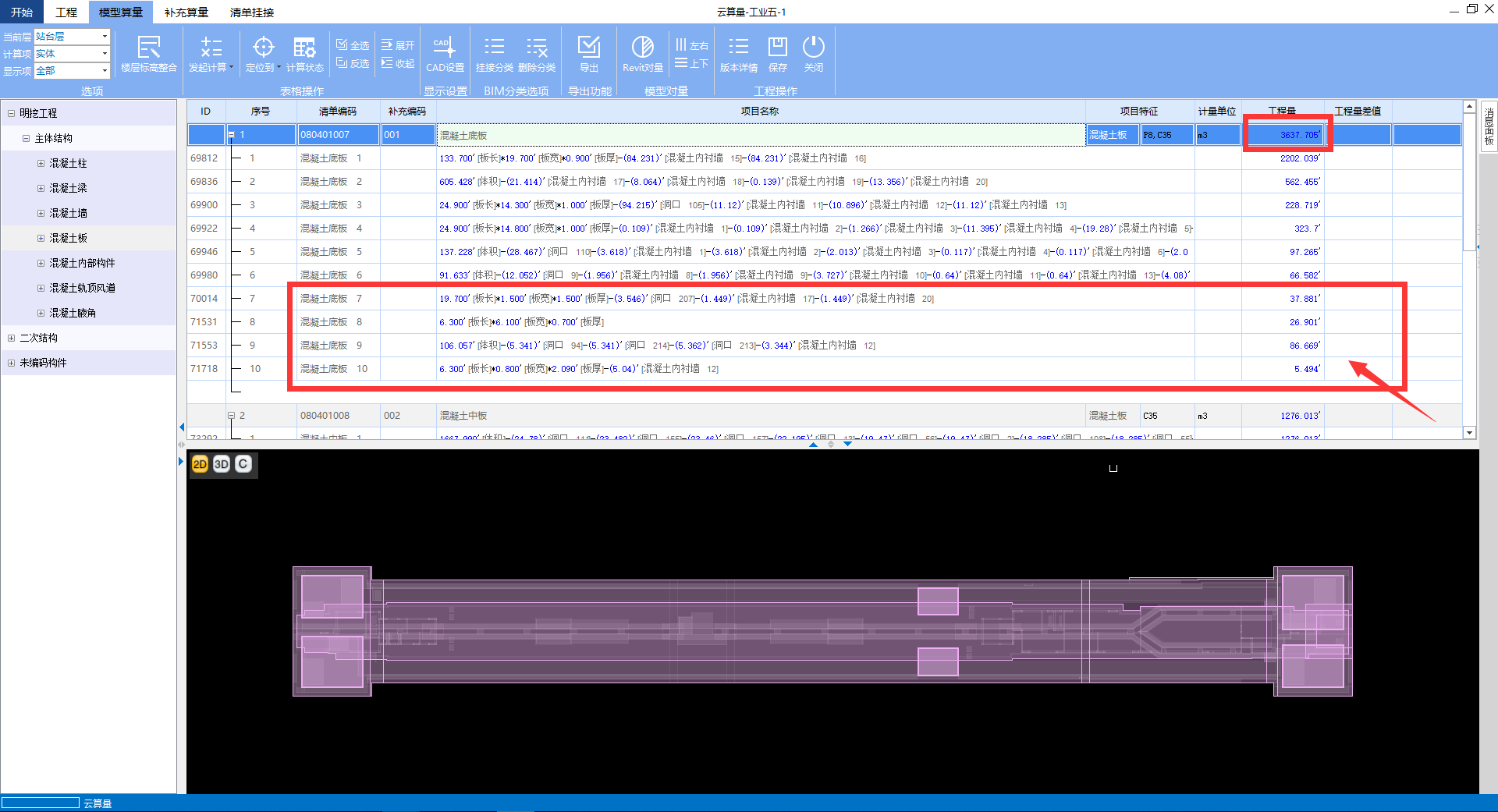
Task: Open the 发起计算 dropdown arrow
Action: pos(232,68)
